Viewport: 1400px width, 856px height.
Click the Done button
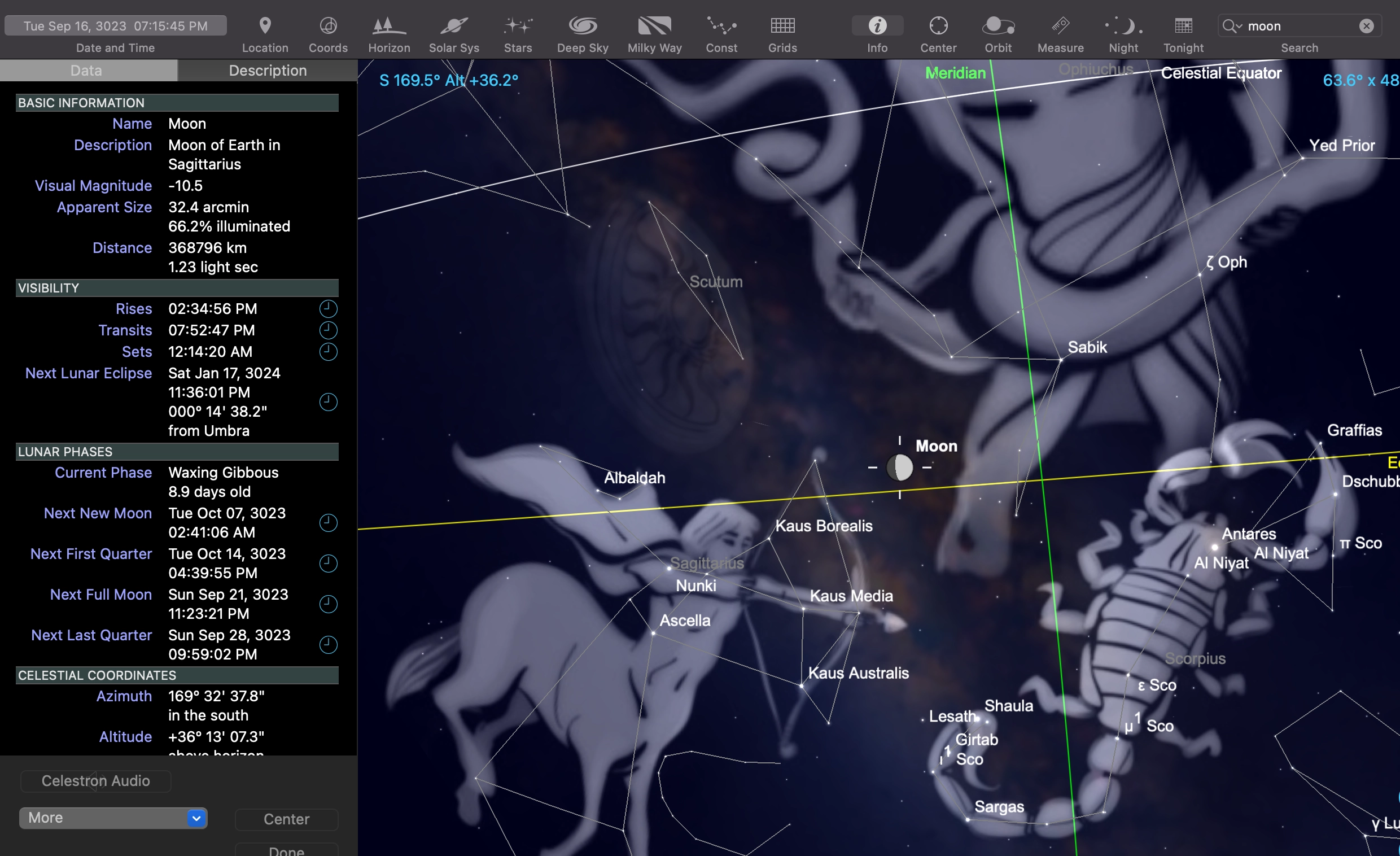[x=286, y=850]
